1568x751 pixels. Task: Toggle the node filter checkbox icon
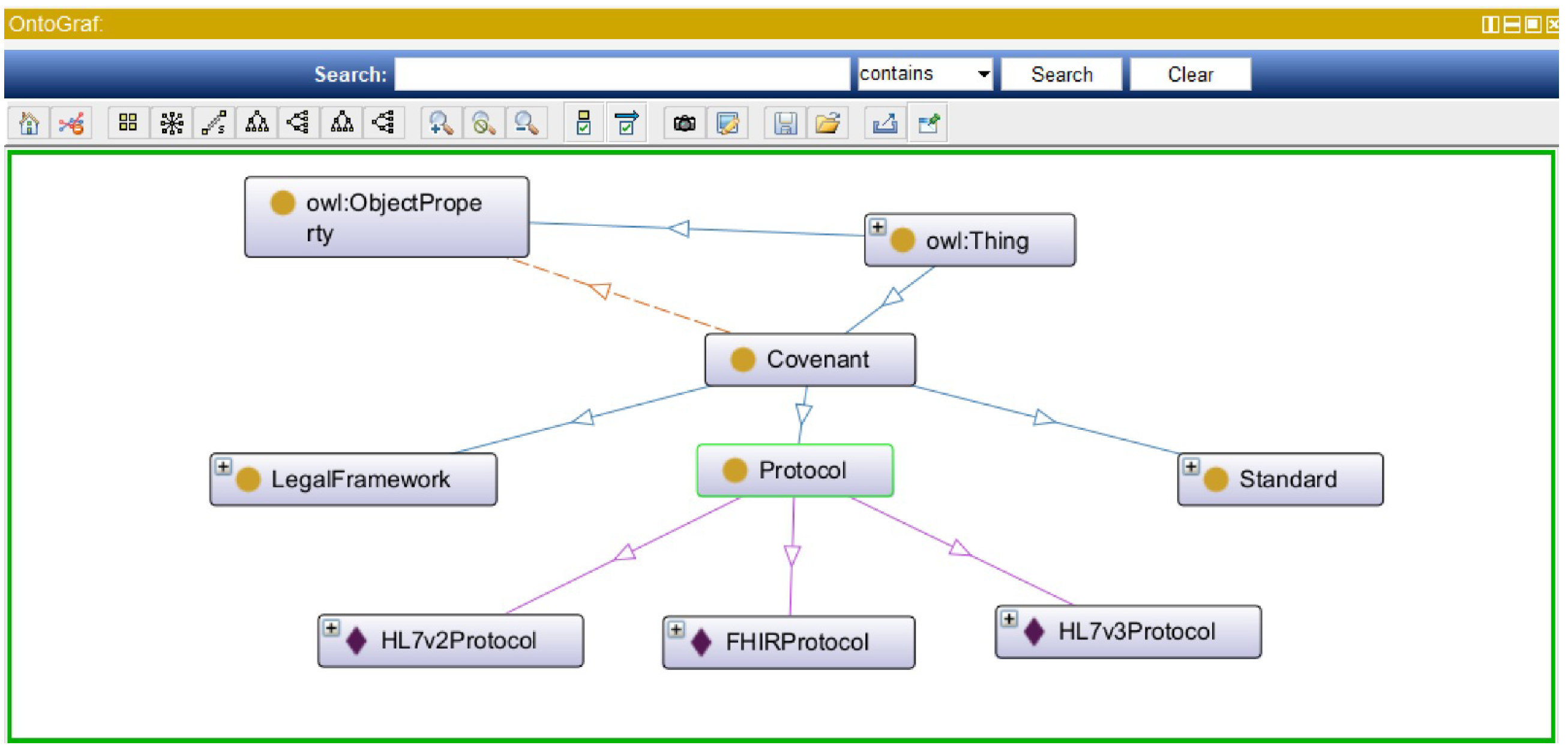[583, 124]
